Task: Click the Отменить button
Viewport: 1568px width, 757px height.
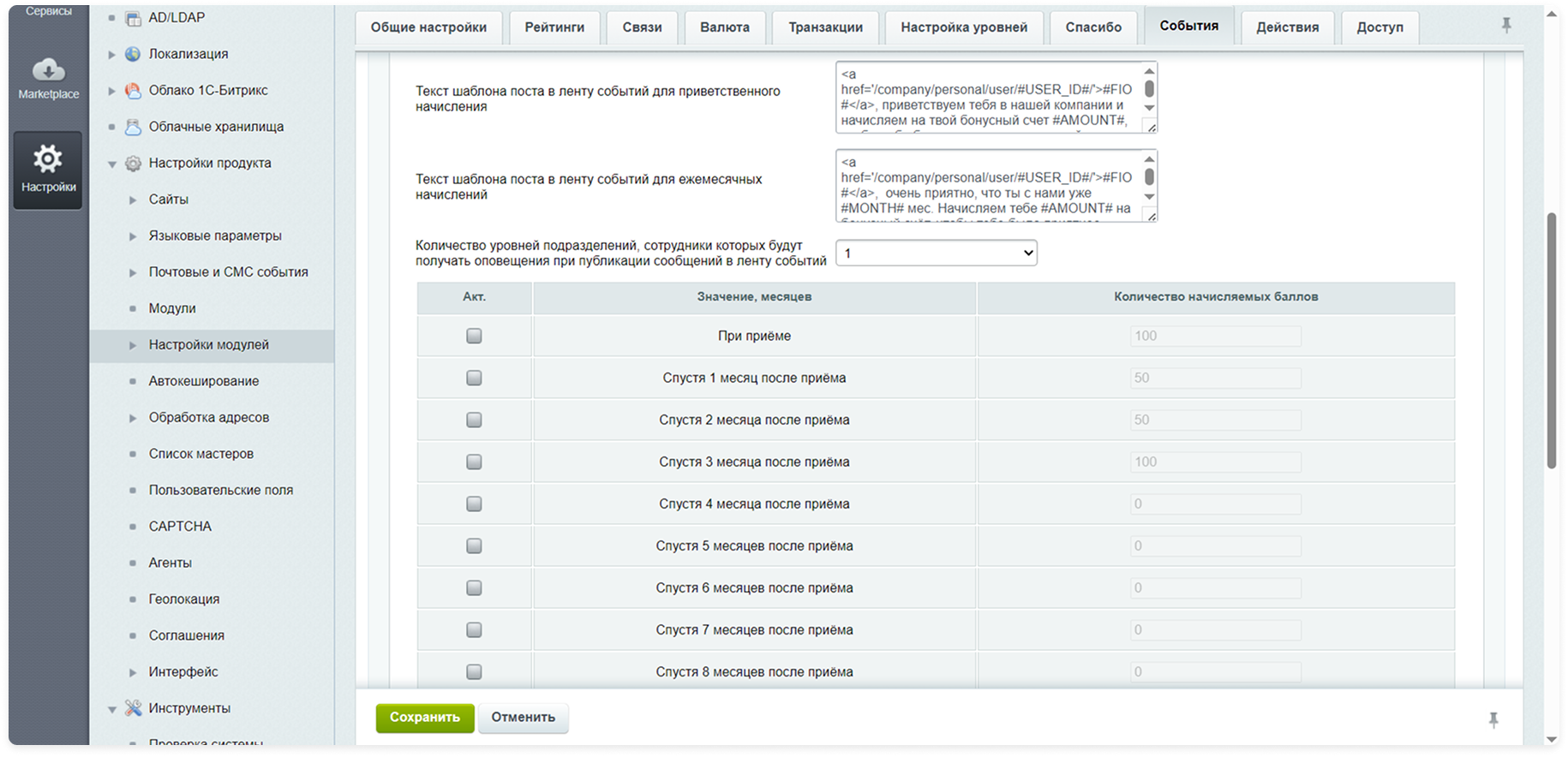Action: 524,718
